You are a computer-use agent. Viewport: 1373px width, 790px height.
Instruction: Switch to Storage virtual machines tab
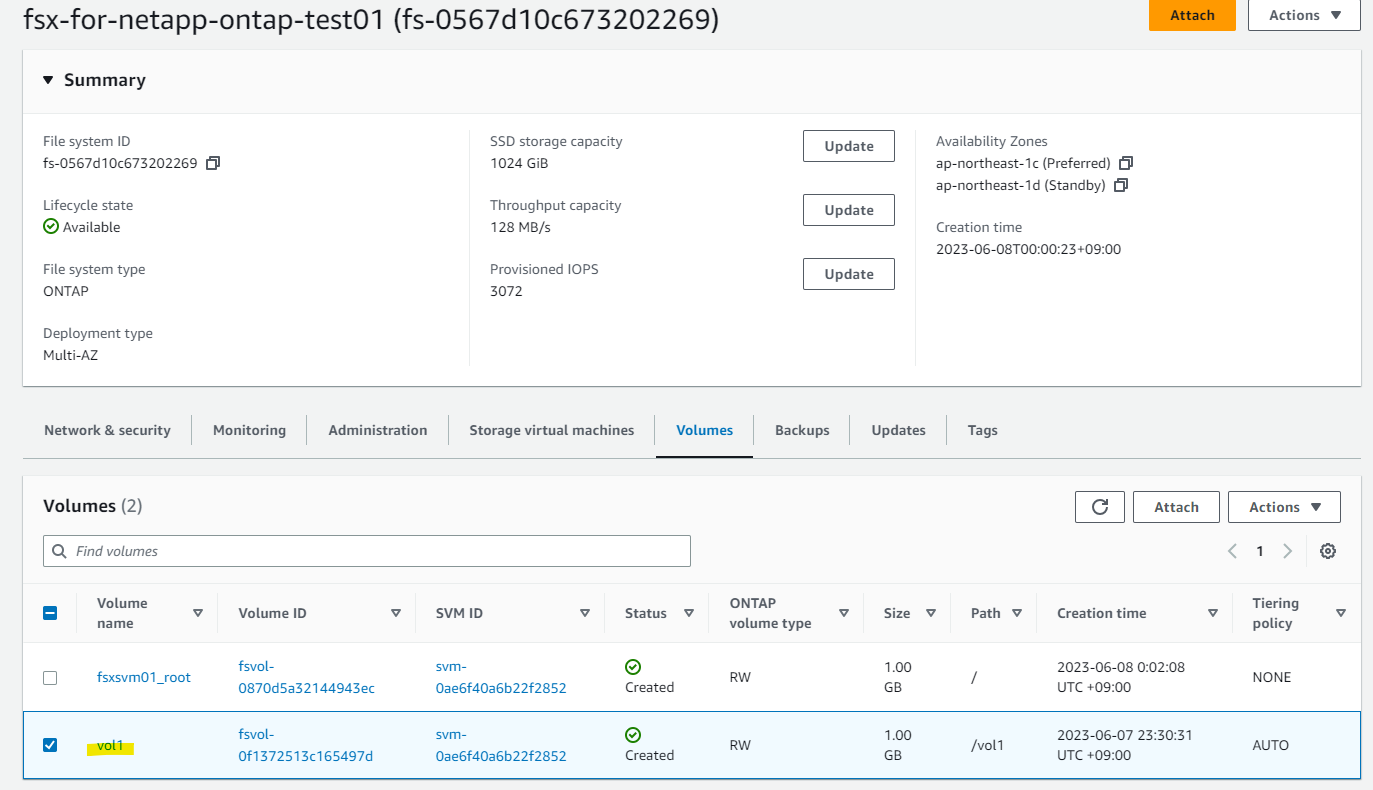coord(552,430)
